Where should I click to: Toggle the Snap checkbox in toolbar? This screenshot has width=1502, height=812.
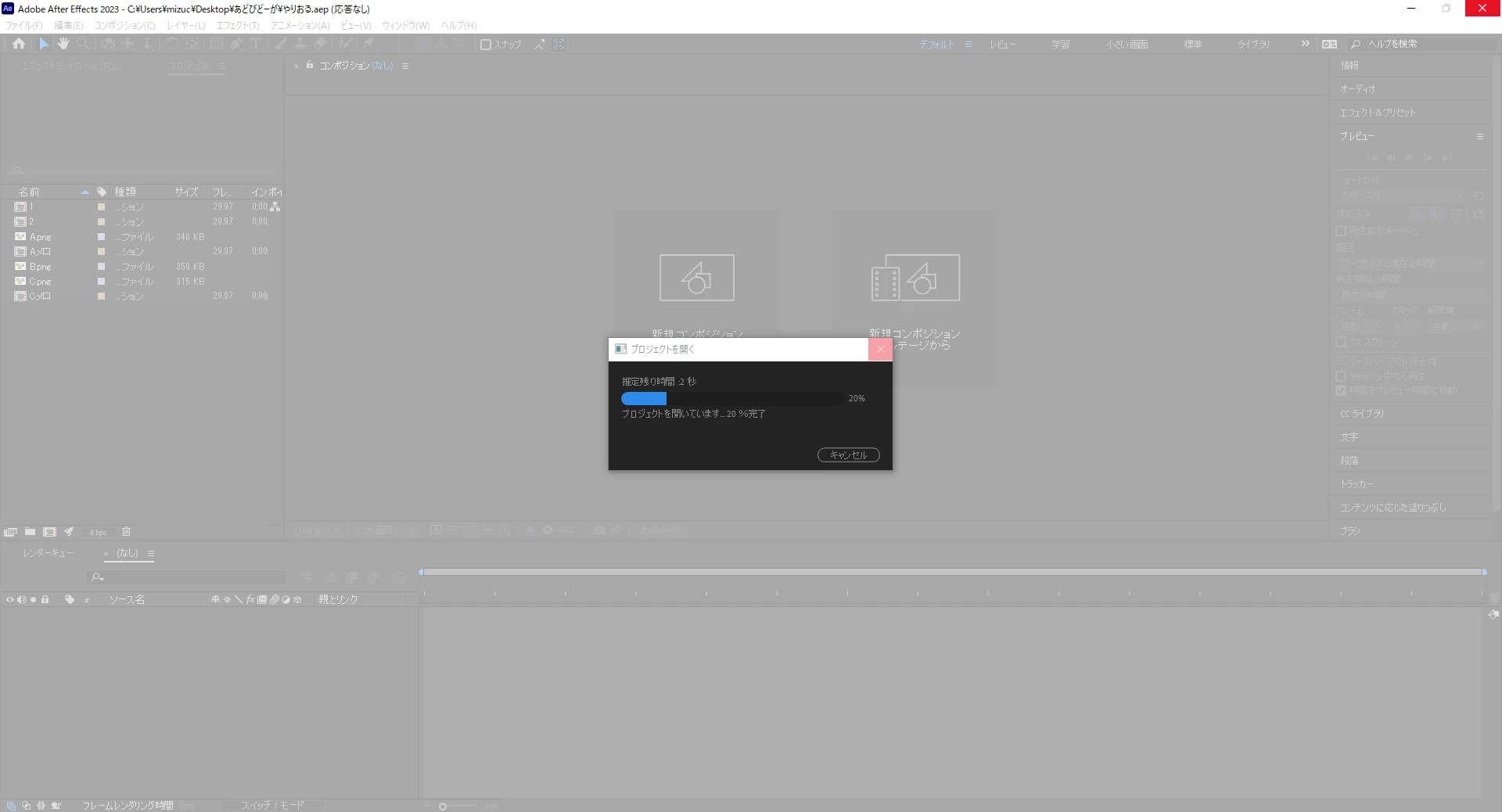coord(486,45)
